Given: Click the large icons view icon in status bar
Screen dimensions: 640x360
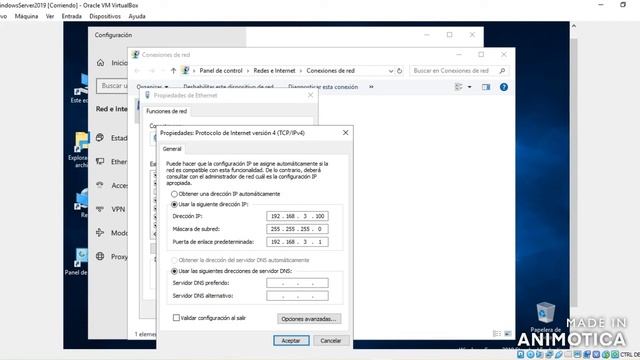Looking at the screenshot, I should 507,333.
